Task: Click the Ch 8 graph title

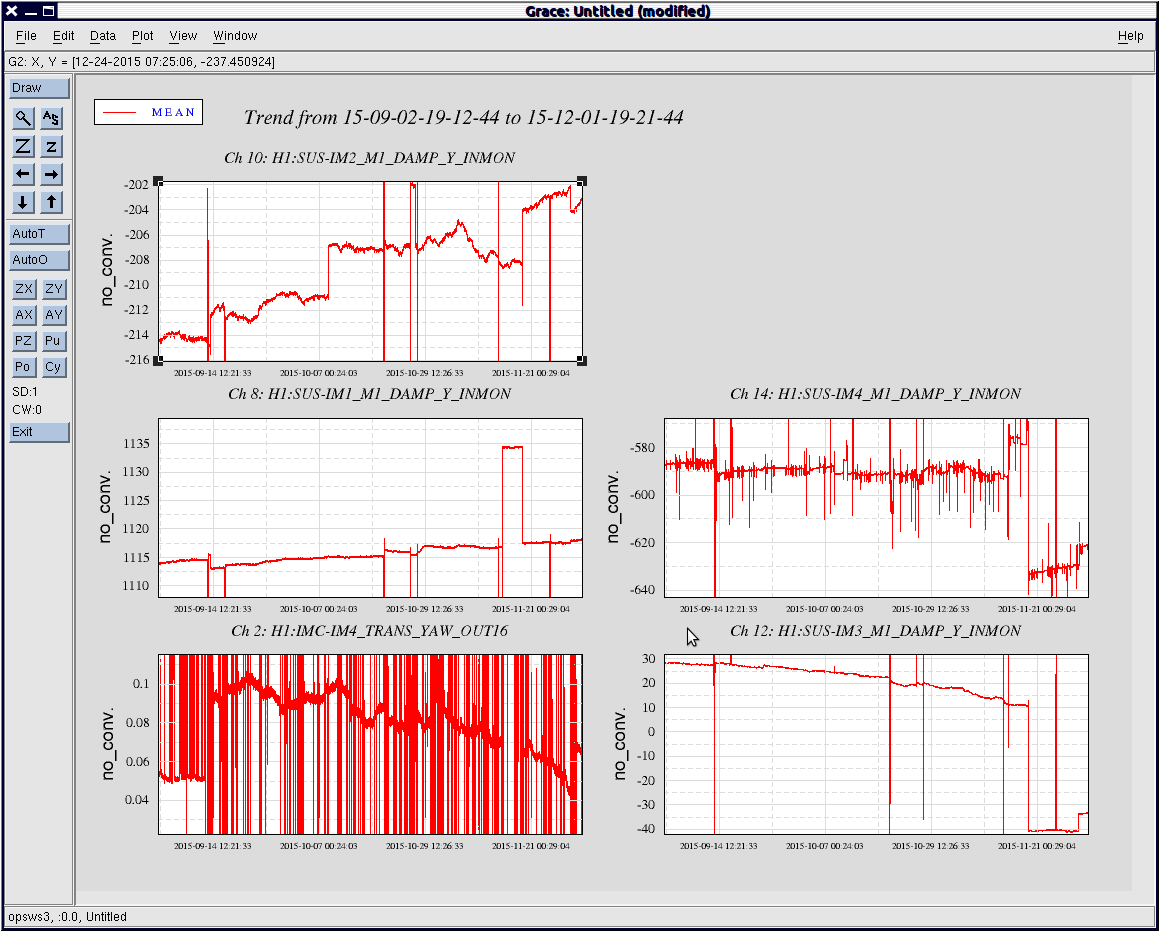Action: [370, 394]
